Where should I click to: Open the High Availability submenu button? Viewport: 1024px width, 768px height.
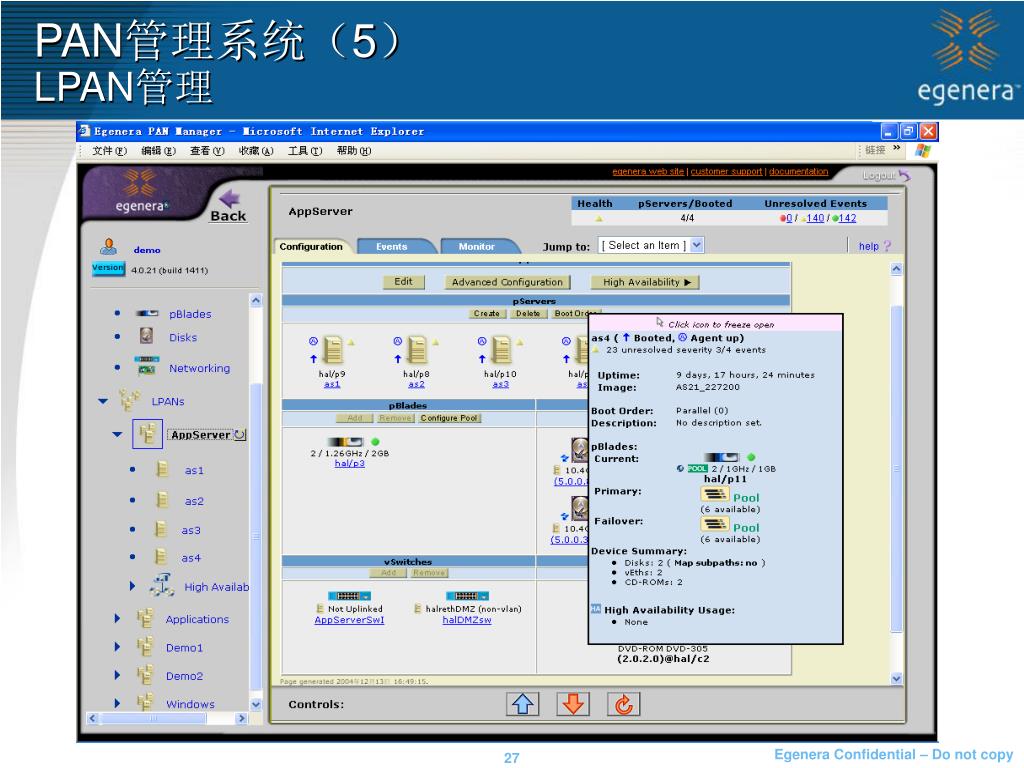646,282
